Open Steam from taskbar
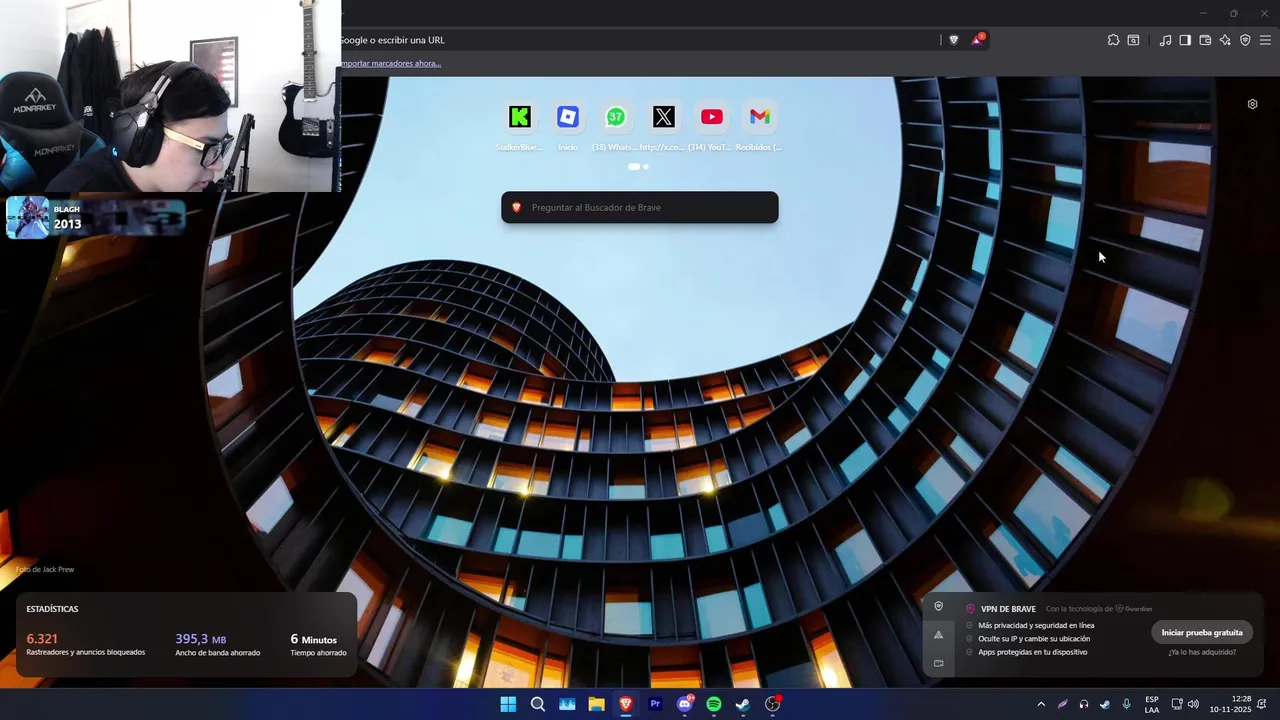 743,704
